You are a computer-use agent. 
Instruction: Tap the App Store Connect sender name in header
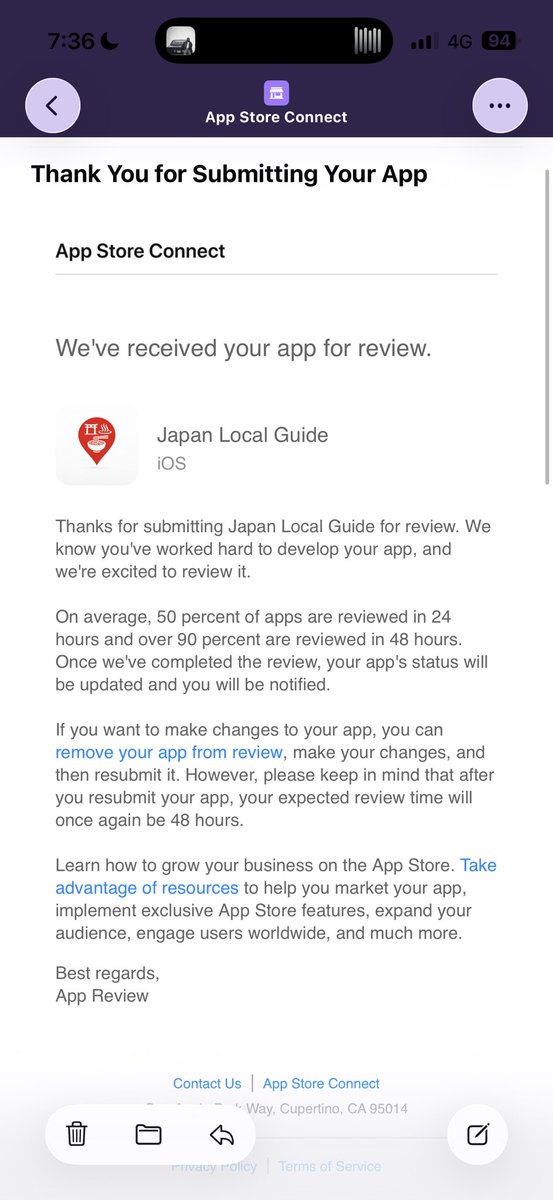click(x=276, y=117)
